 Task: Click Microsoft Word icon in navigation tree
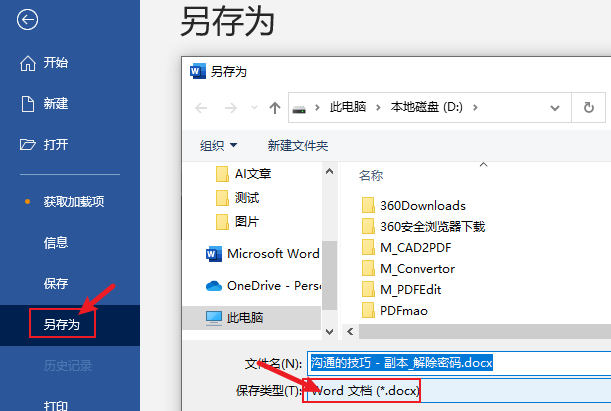pos(214,254)
